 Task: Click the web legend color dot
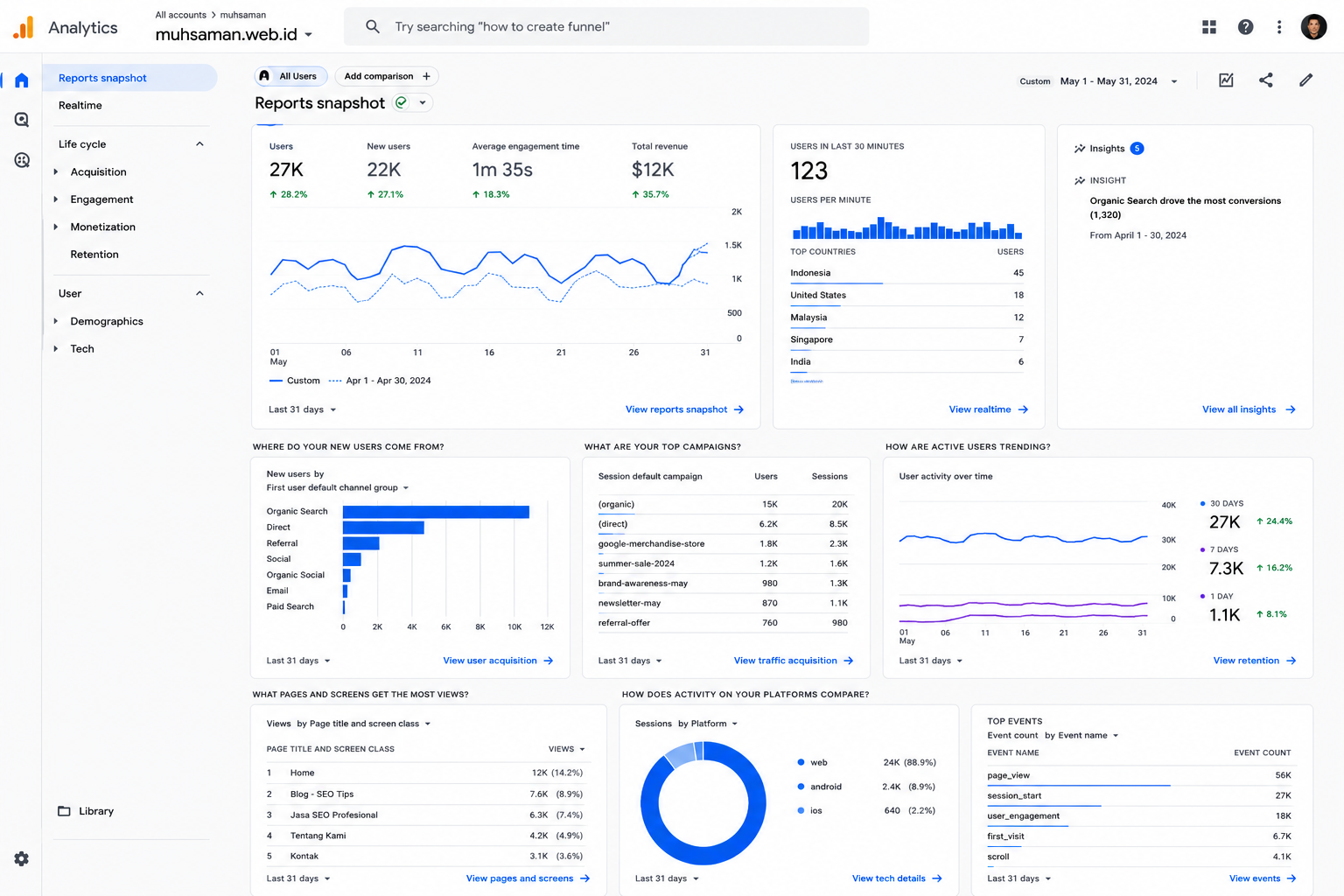pyautogui.click(x=801, y=762)
